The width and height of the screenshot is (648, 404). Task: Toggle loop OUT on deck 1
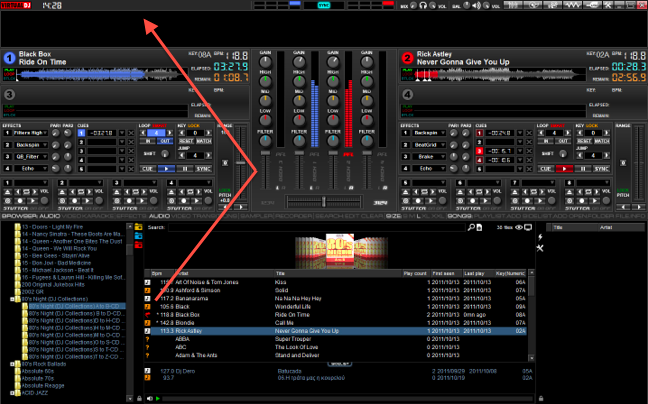pos(165,141)
